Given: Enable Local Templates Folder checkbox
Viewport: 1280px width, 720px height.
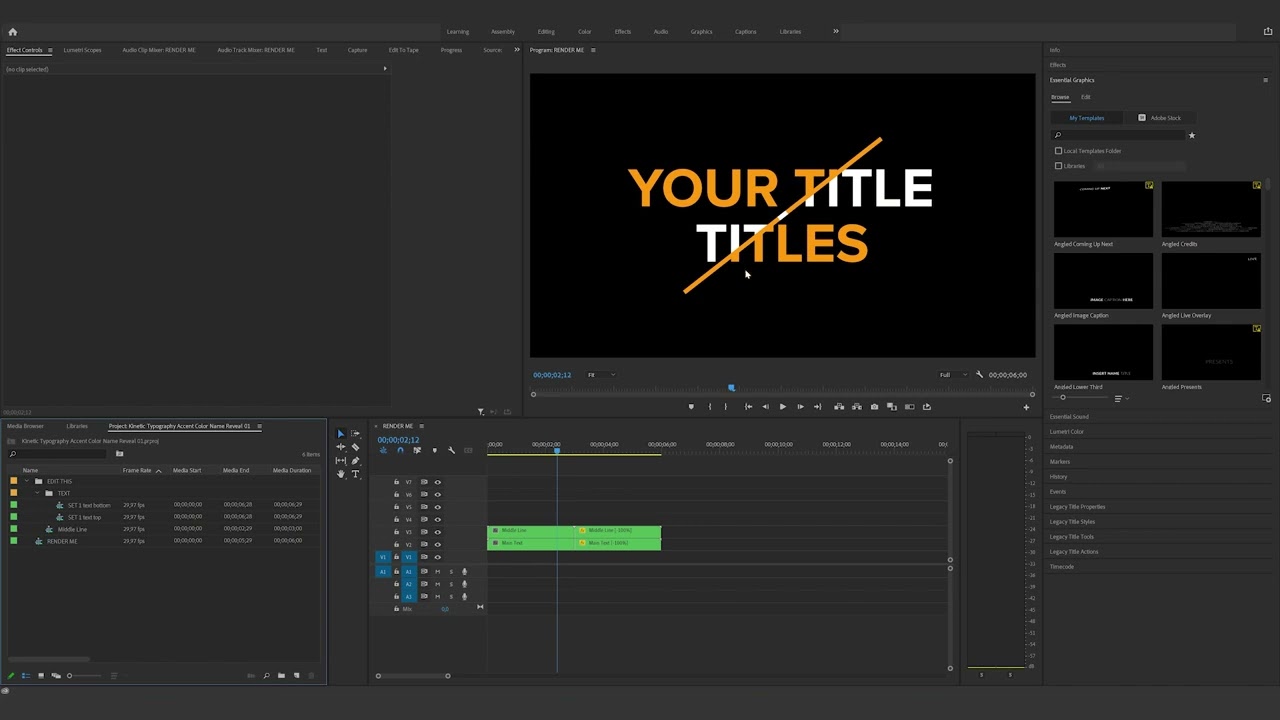Looking at the screenshot, I should [1058, 151].
